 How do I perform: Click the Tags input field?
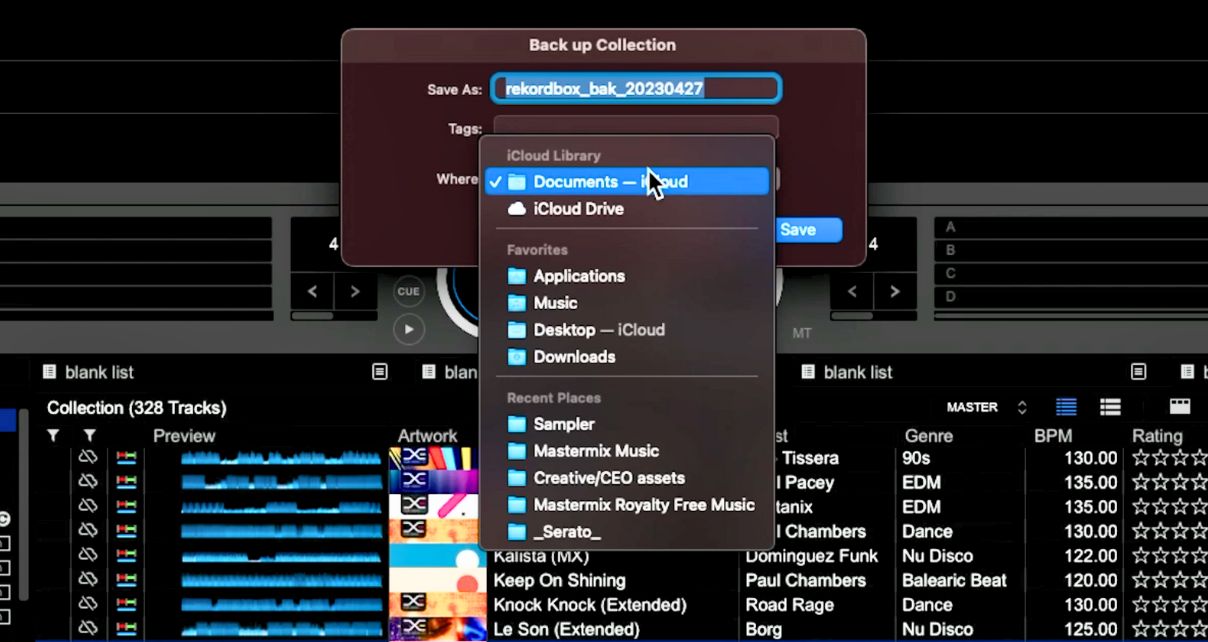tap(636, 128)
